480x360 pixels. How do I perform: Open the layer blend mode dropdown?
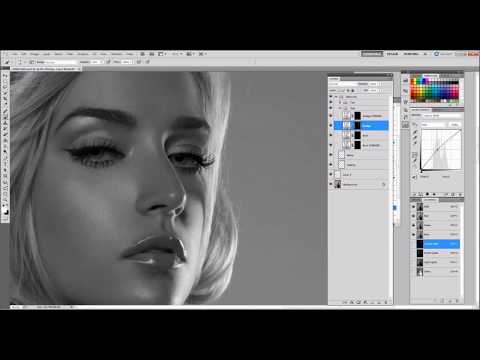343,84
